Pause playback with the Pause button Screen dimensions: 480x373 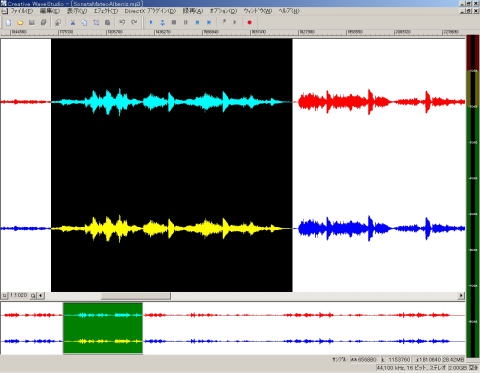click(x=186, y=22)
